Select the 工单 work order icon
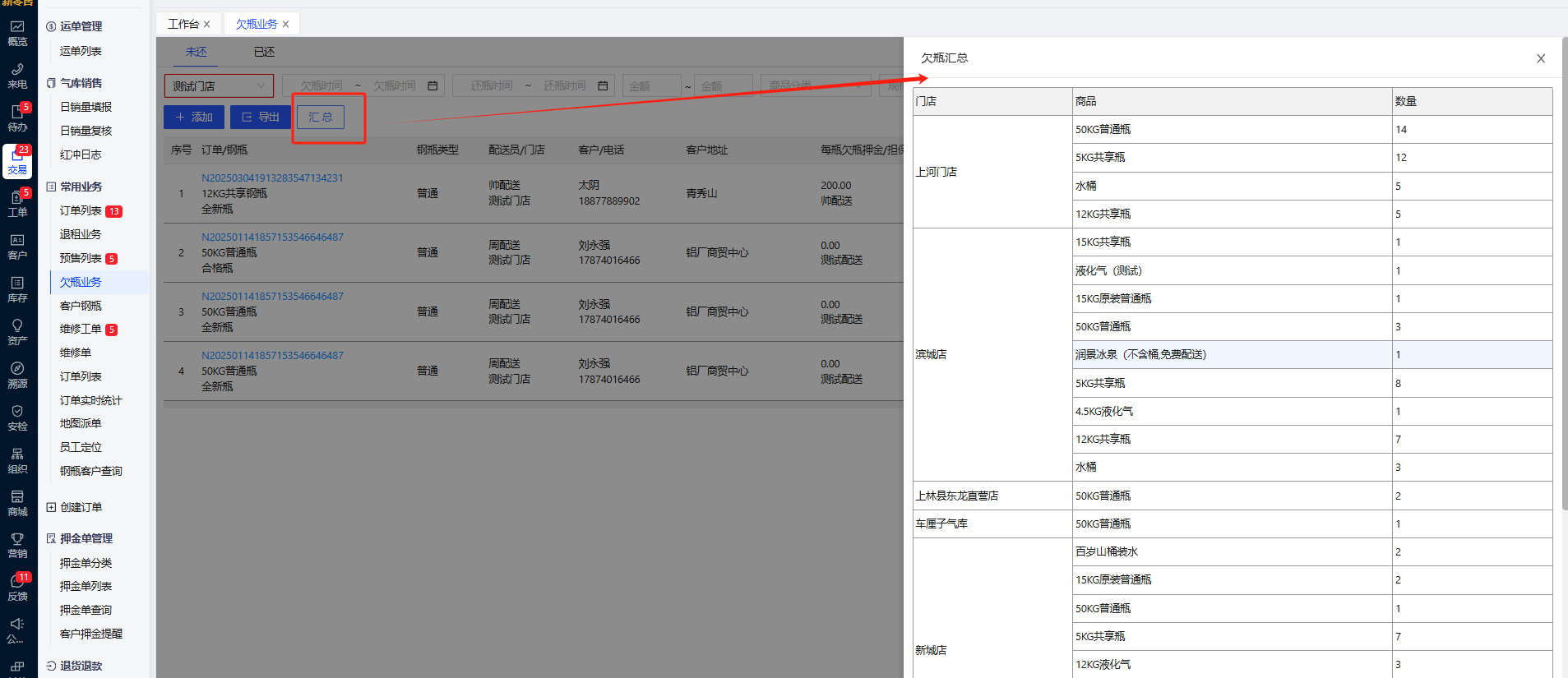Image resolution: width=1568 pixels, height=678 pixels. pyautogui.click(x=17, y=204)
